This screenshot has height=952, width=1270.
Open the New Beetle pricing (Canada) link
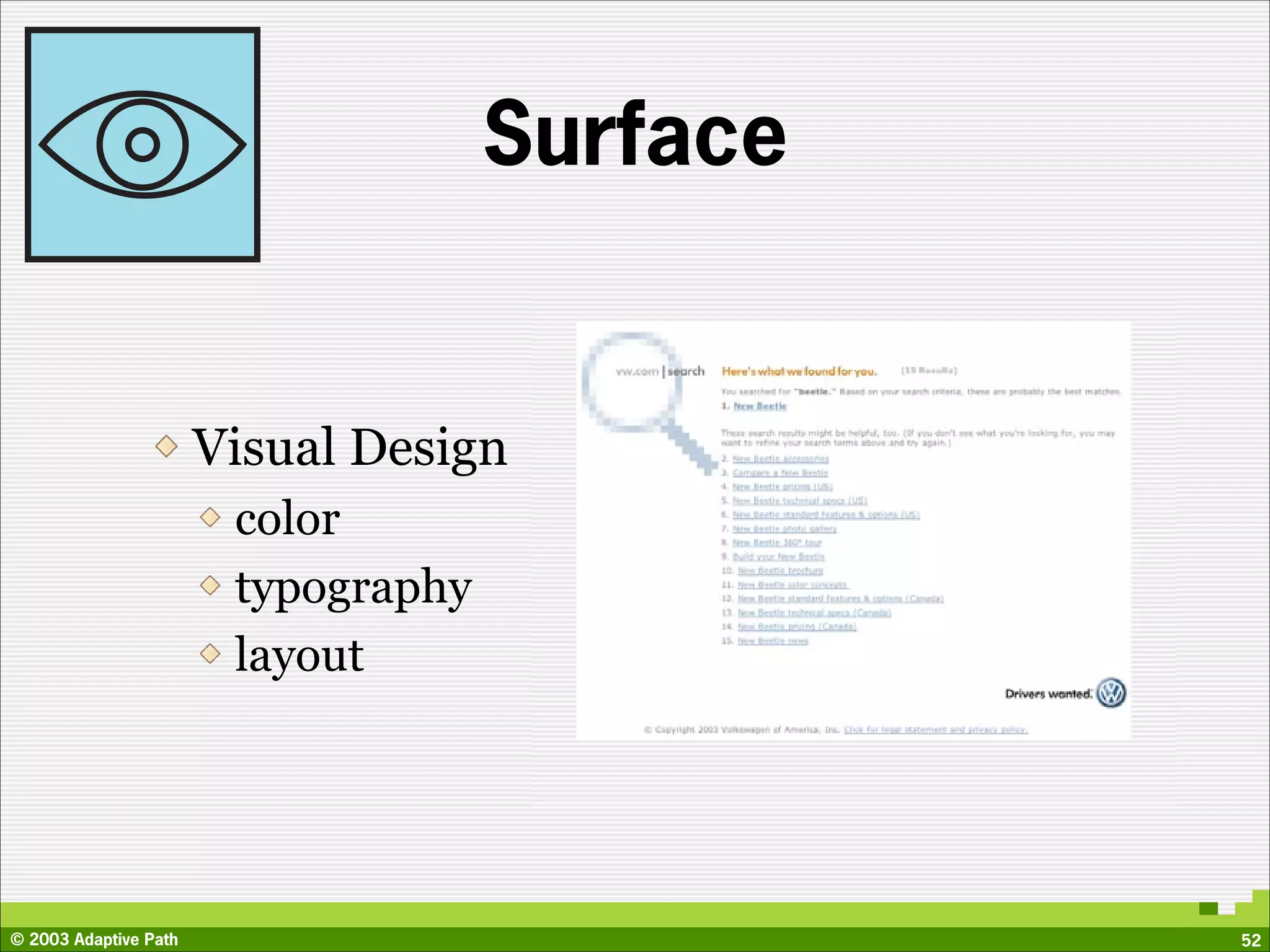797,627
